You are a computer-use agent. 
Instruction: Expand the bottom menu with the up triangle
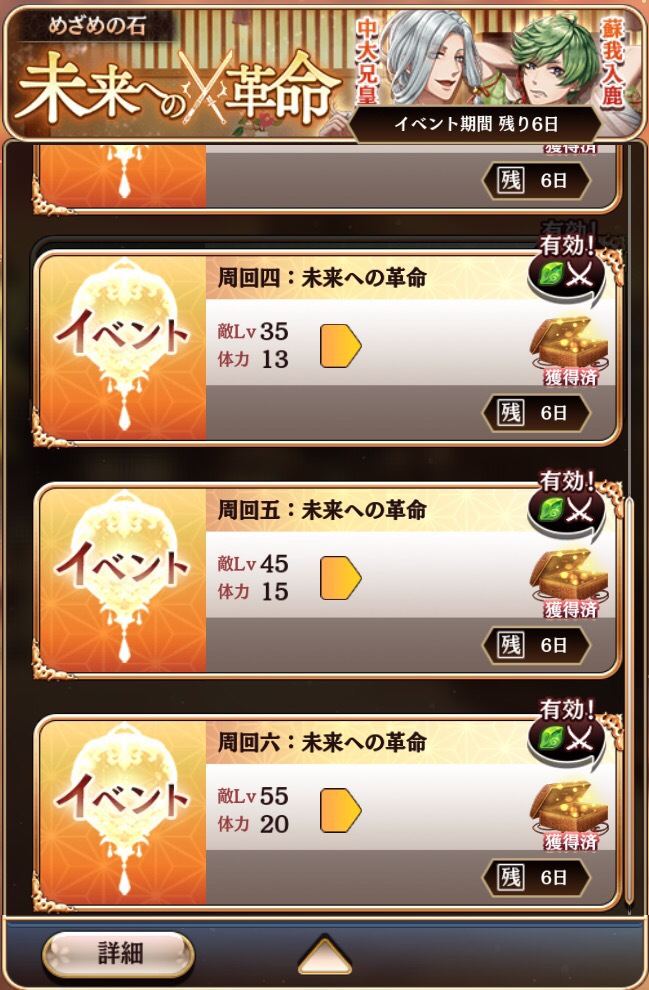(324, 956)
